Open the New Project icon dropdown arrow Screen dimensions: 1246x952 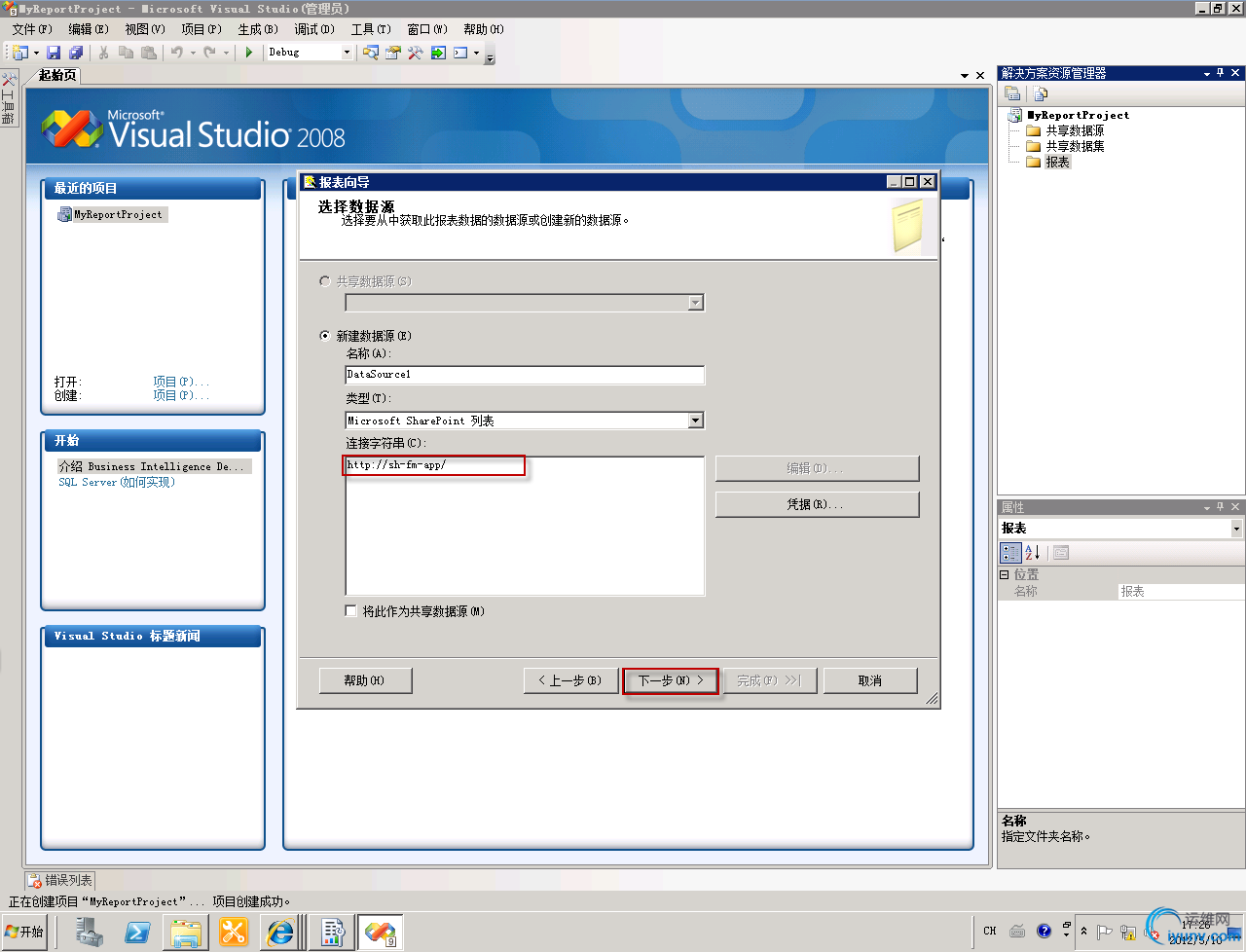[x=37, y=53]
